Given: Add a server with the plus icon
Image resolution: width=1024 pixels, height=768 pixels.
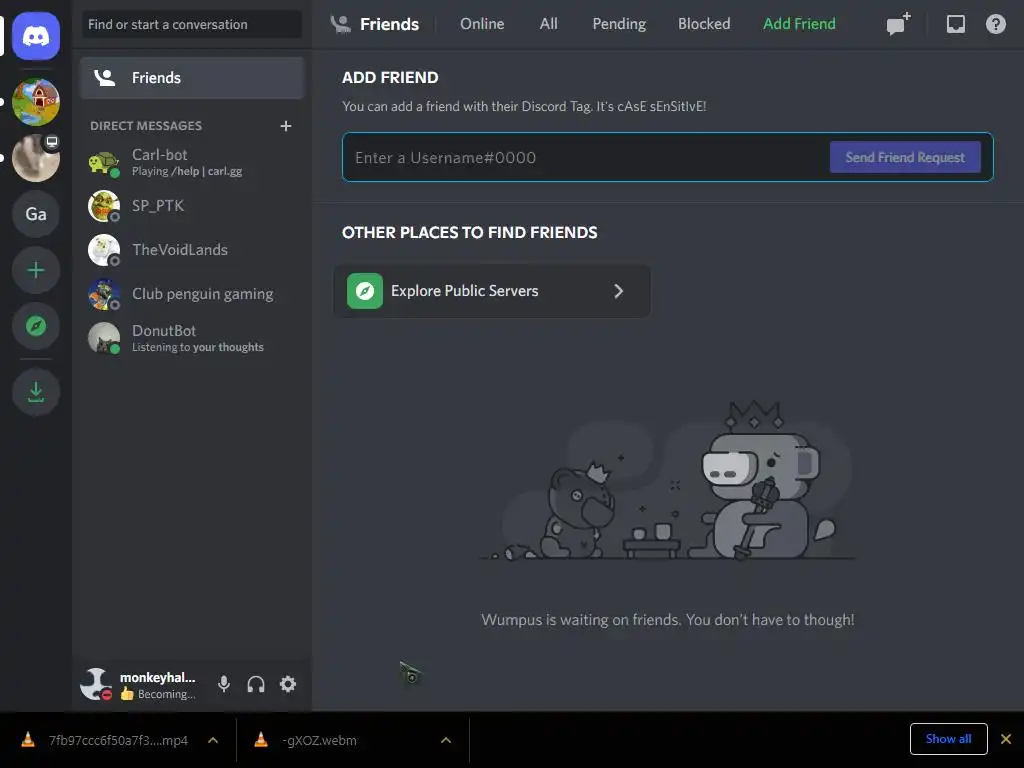Looking at the screenshot, I should coord(36,270).
